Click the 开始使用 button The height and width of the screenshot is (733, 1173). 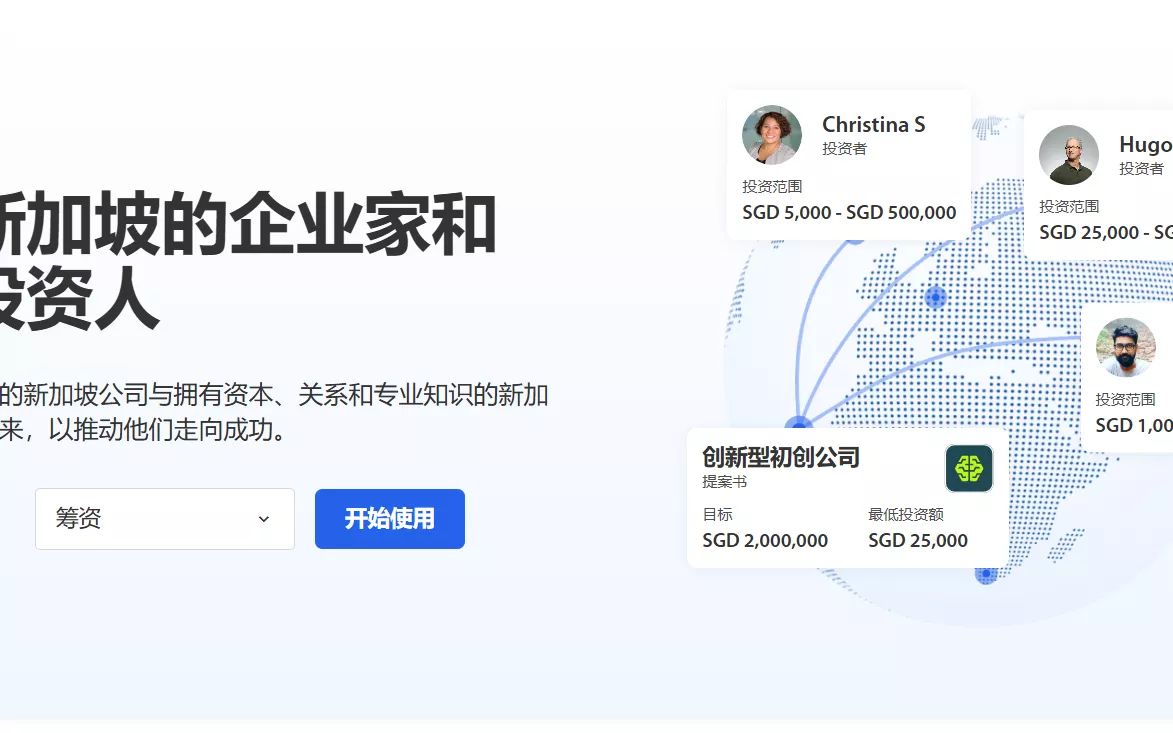tap(390, 519)
